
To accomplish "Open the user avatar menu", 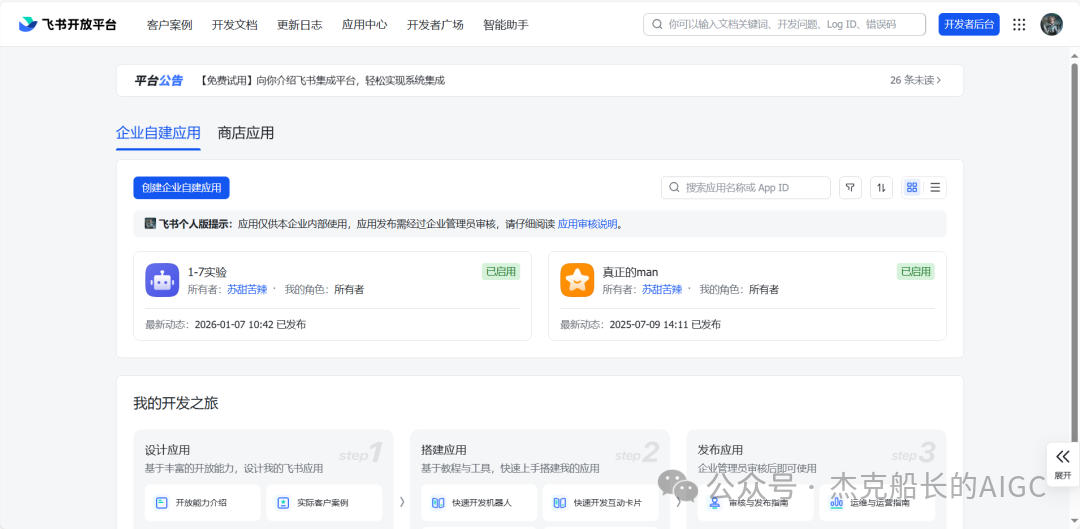I will 1051,24.
